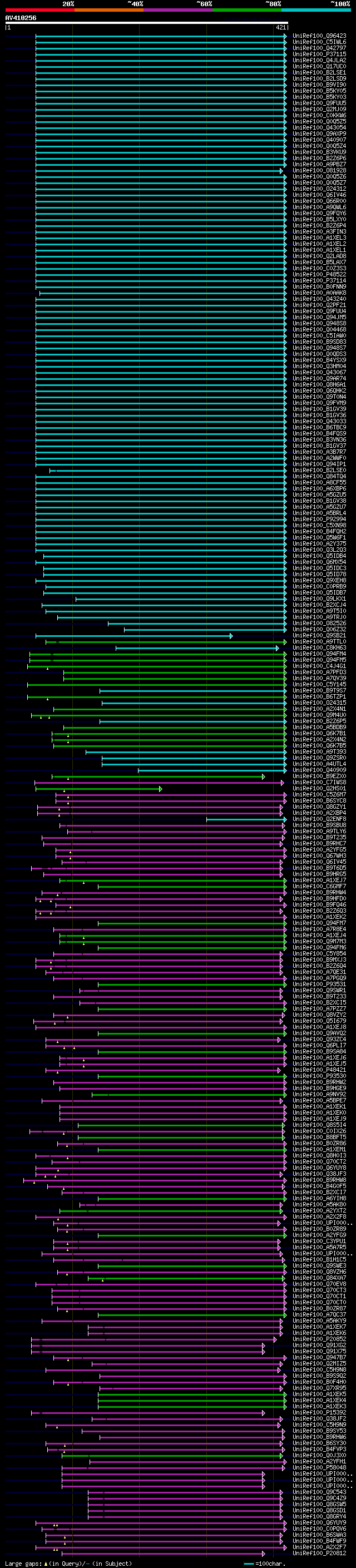
Task: Select label UniRef100_B9VI90
Action: pyautogui.click(x=319, y=85)
